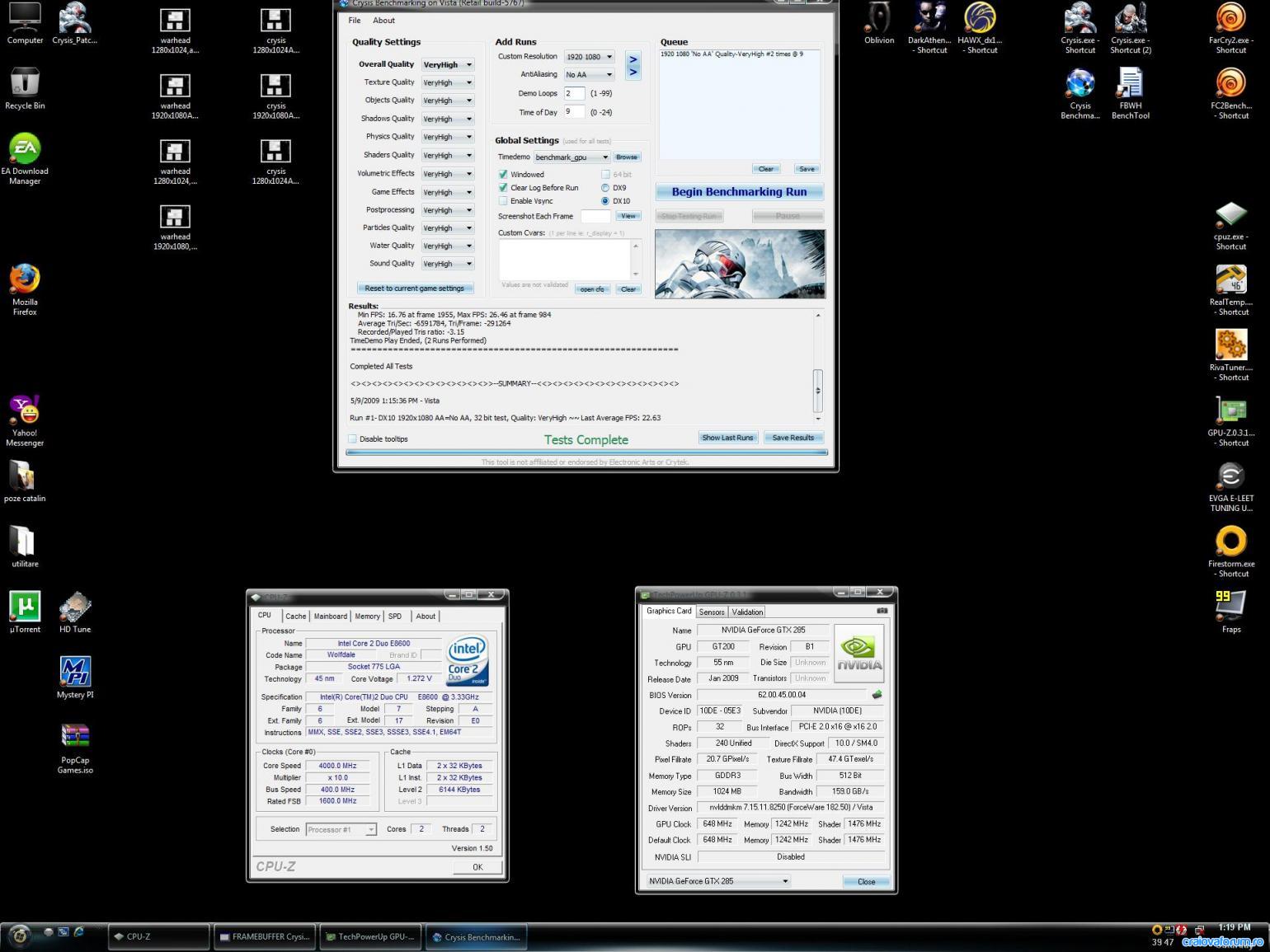This screenshot has width=1270, height=952.
Task: Toggle the Windowed checkbox
Action: (503, 174)
